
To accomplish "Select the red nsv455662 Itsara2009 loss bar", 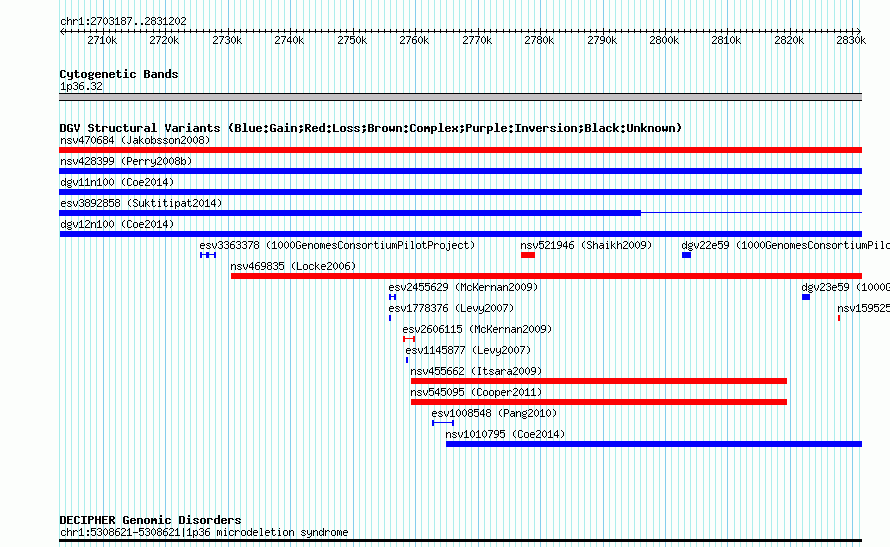I will [x=599, y=381].
